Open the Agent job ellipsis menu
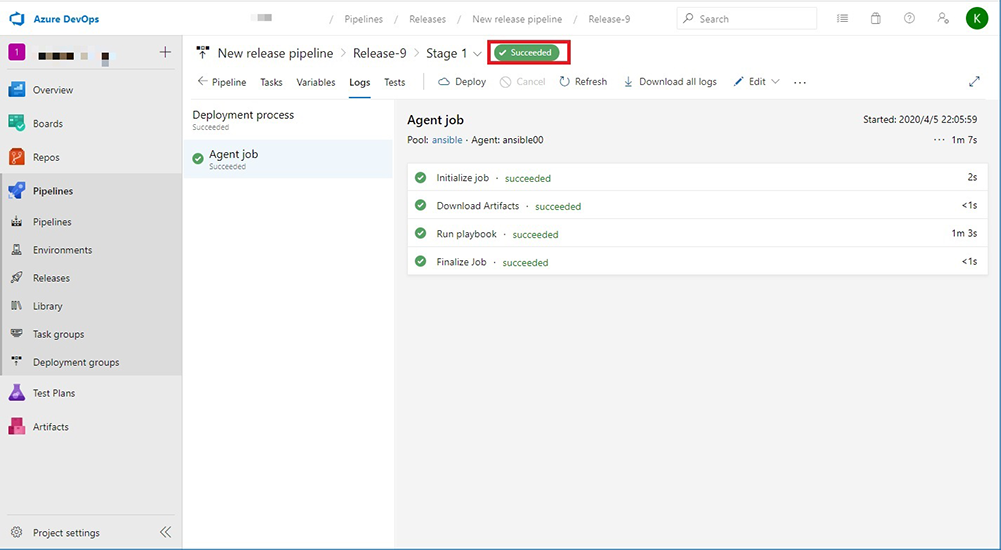This screenshot has height=550, width=1001. coord(939,140)
